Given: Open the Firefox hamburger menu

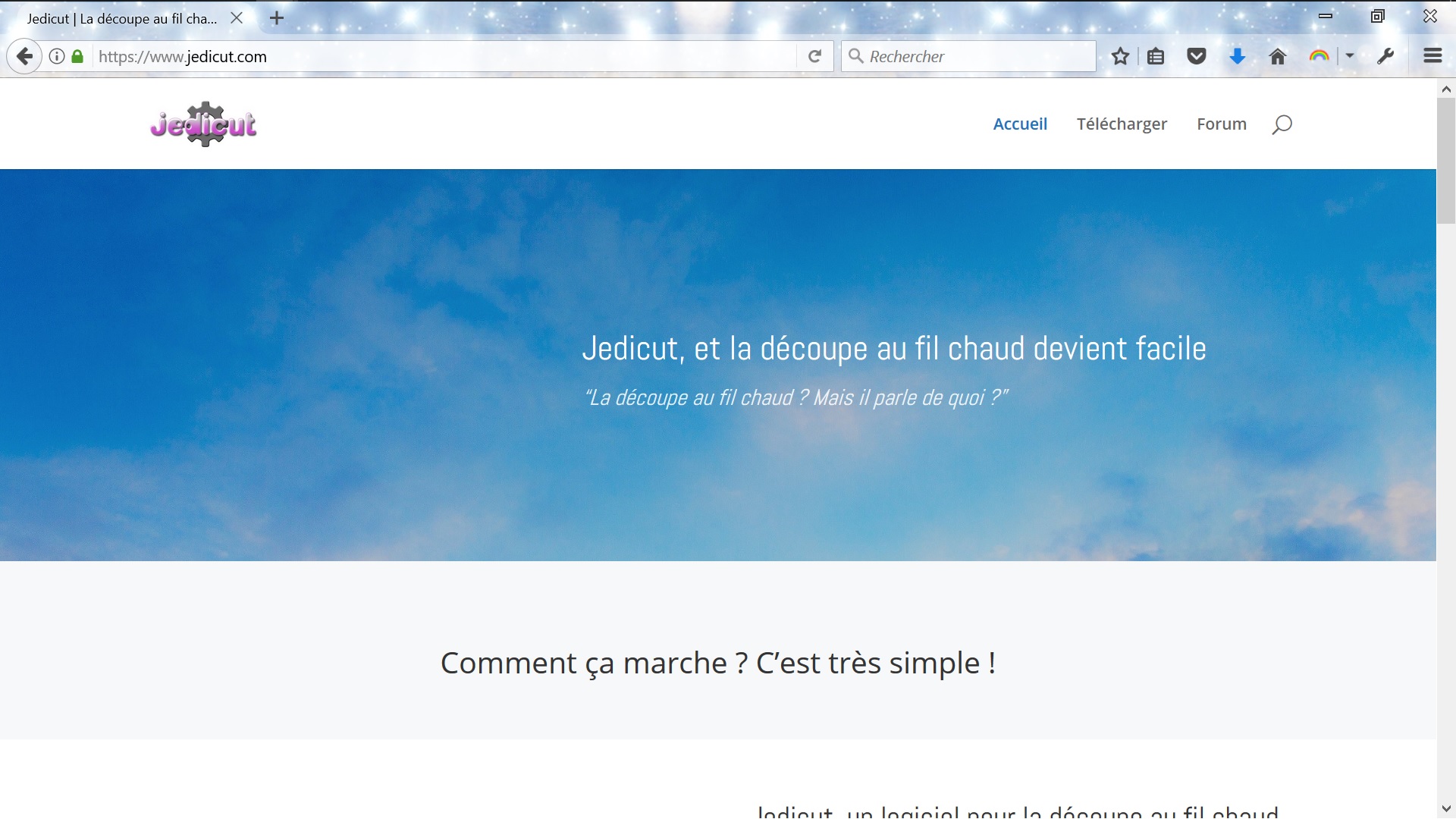Looking at the screenshot, I should pos(1432,55).
